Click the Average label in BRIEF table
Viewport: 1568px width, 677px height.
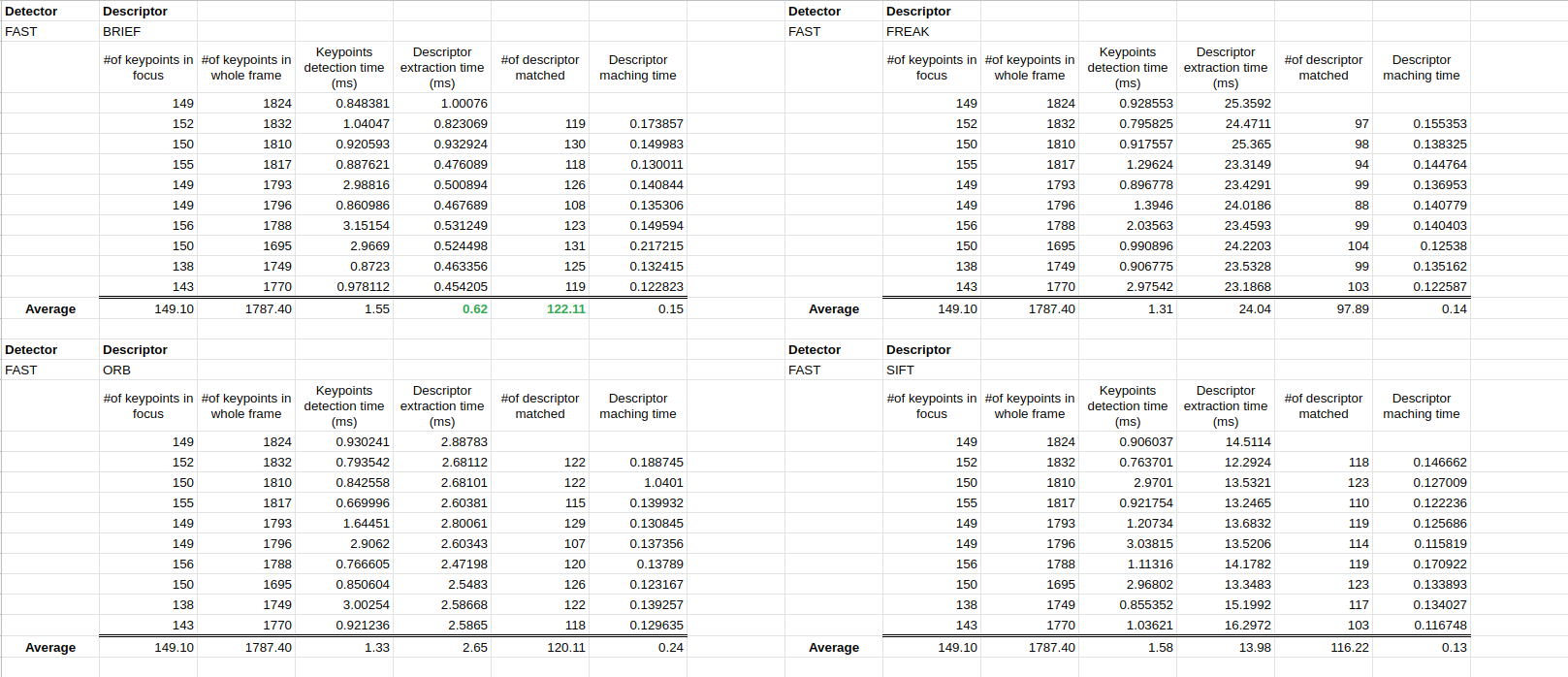click(x=50, y=308)
